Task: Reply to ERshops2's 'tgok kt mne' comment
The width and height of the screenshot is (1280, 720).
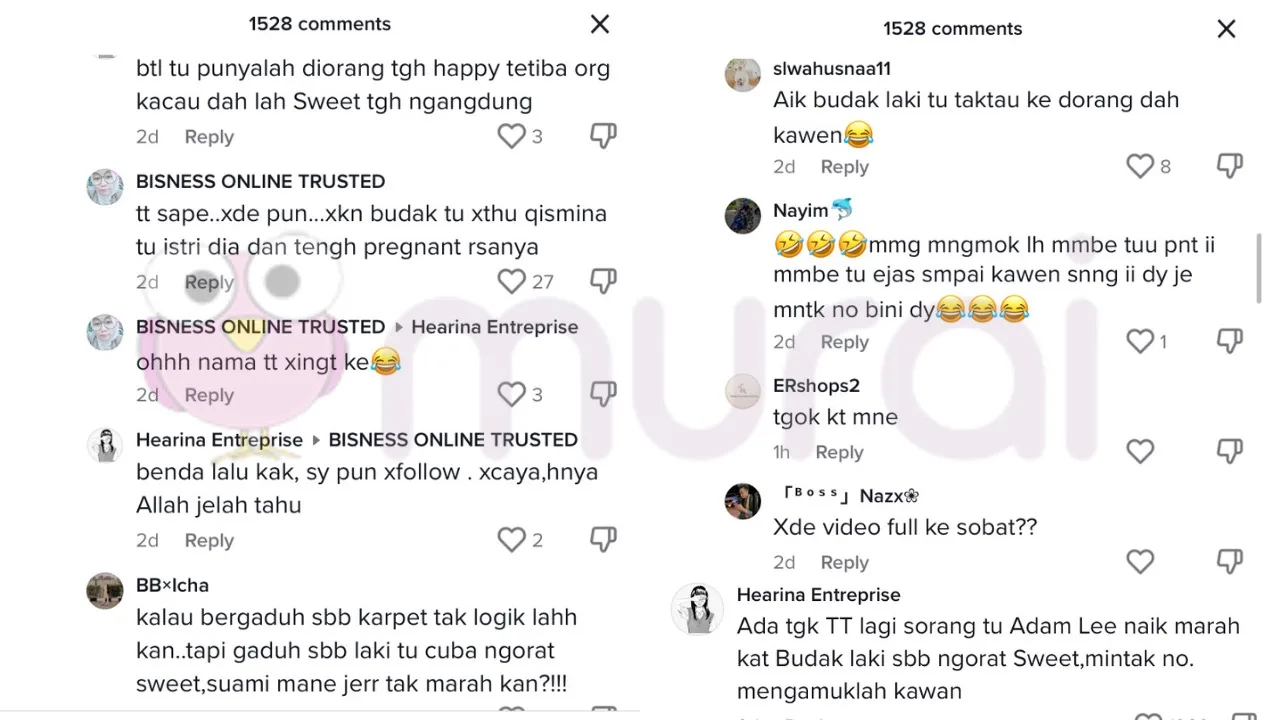Action: point(839,453)
